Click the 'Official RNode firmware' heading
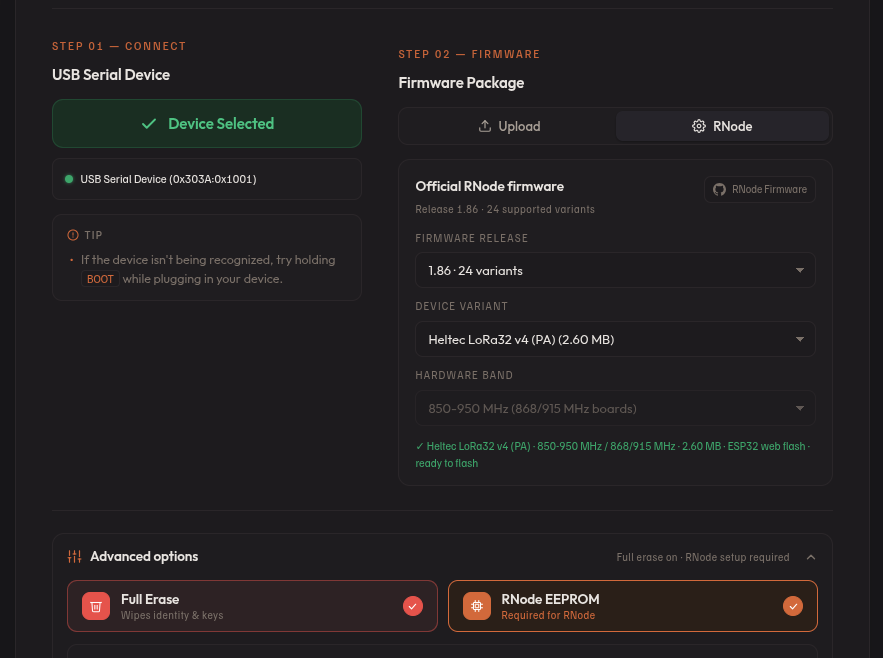 [489, 186]
